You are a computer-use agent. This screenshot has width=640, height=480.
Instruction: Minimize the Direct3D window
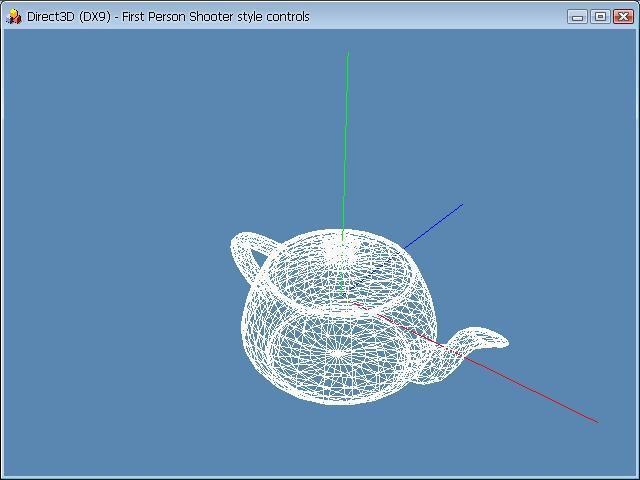(x=577, y=17)
